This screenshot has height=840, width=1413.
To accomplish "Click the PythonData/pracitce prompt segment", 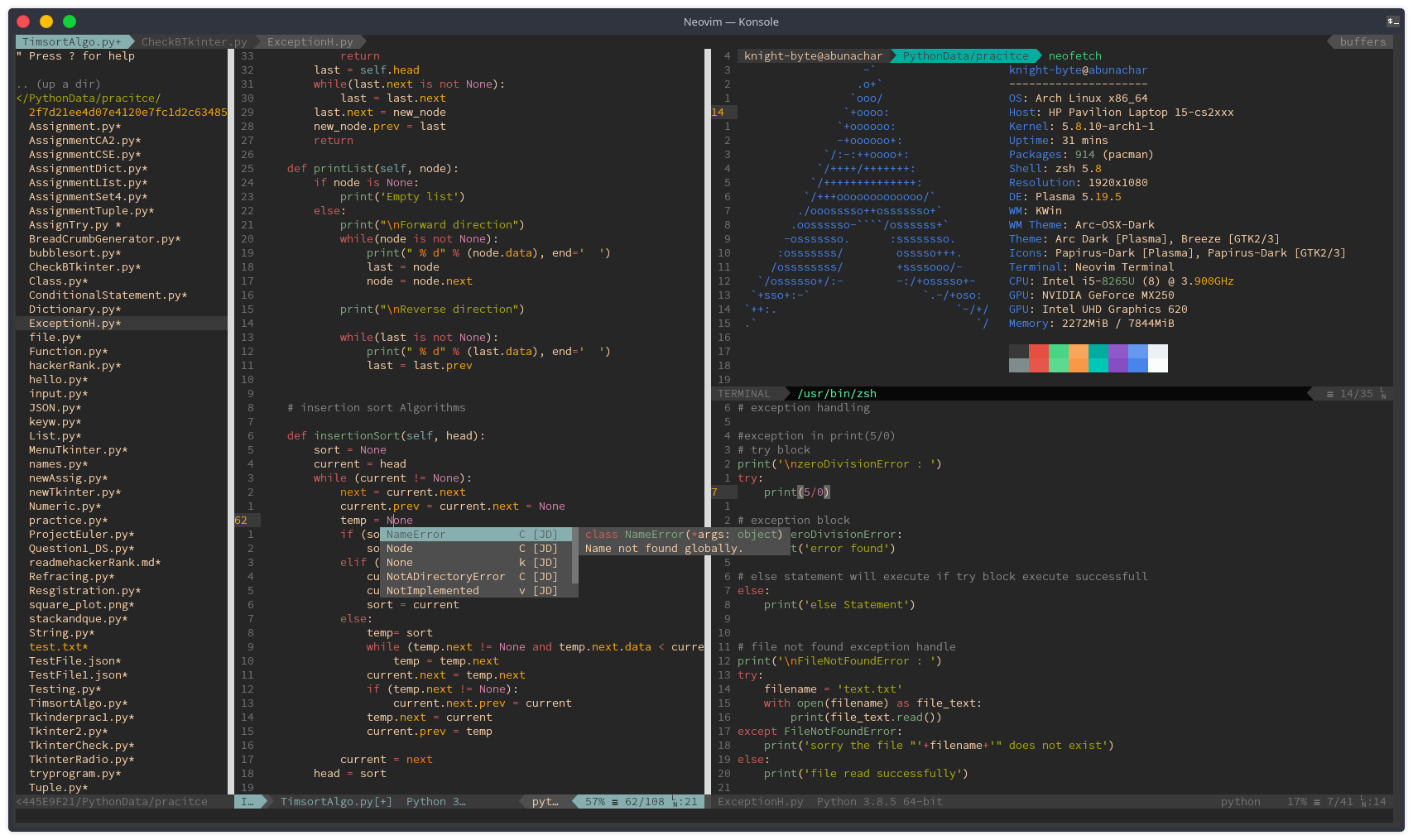I will click(x=965, y=55).
